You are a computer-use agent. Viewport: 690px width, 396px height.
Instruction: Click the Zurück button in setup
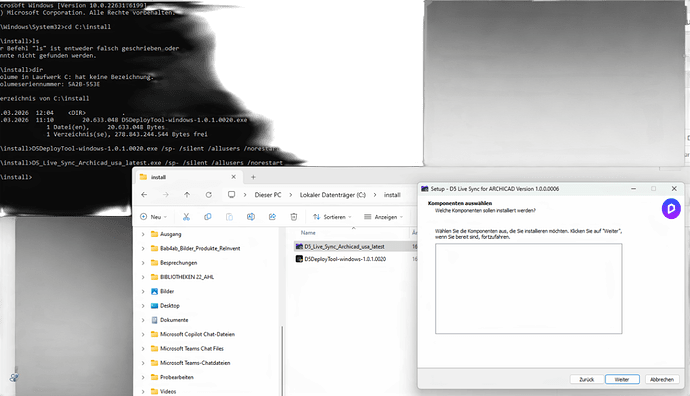pyautogui.click(x=587, y=379)
